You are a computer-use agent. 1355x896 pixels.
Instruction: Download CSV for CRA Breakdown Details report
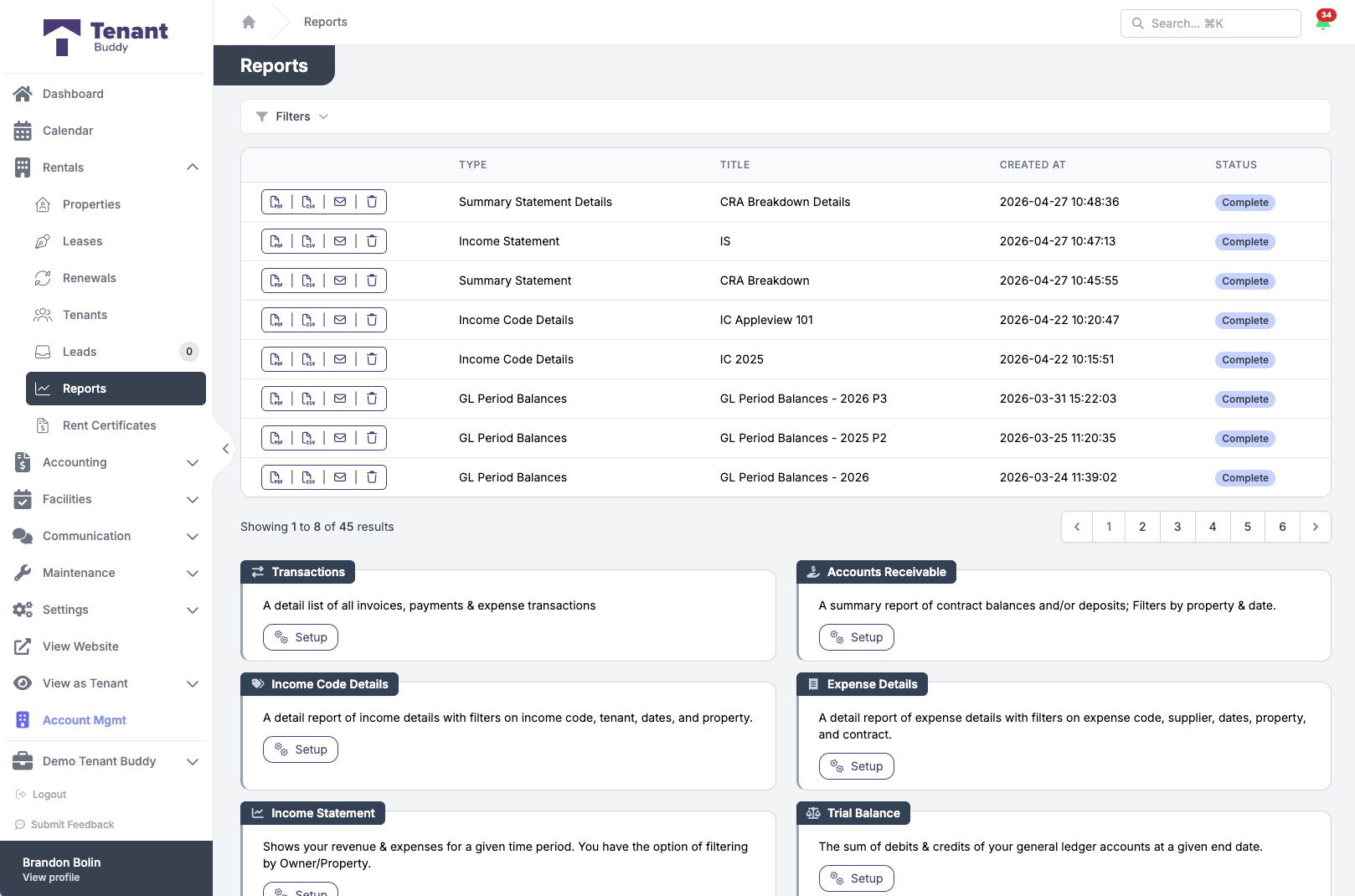(x=308, y=202)
